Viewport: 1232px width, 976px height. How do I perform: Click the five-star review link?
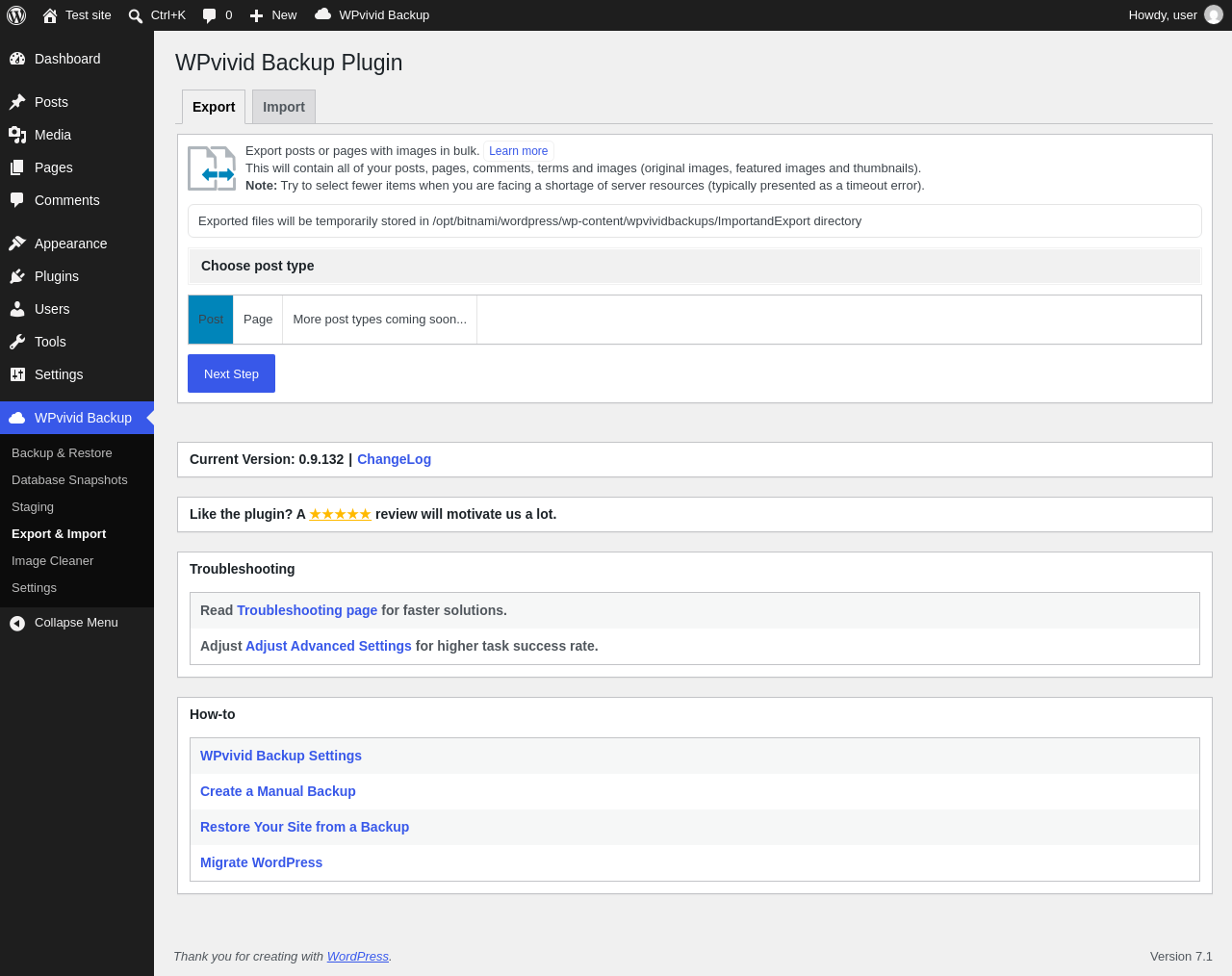340,514
